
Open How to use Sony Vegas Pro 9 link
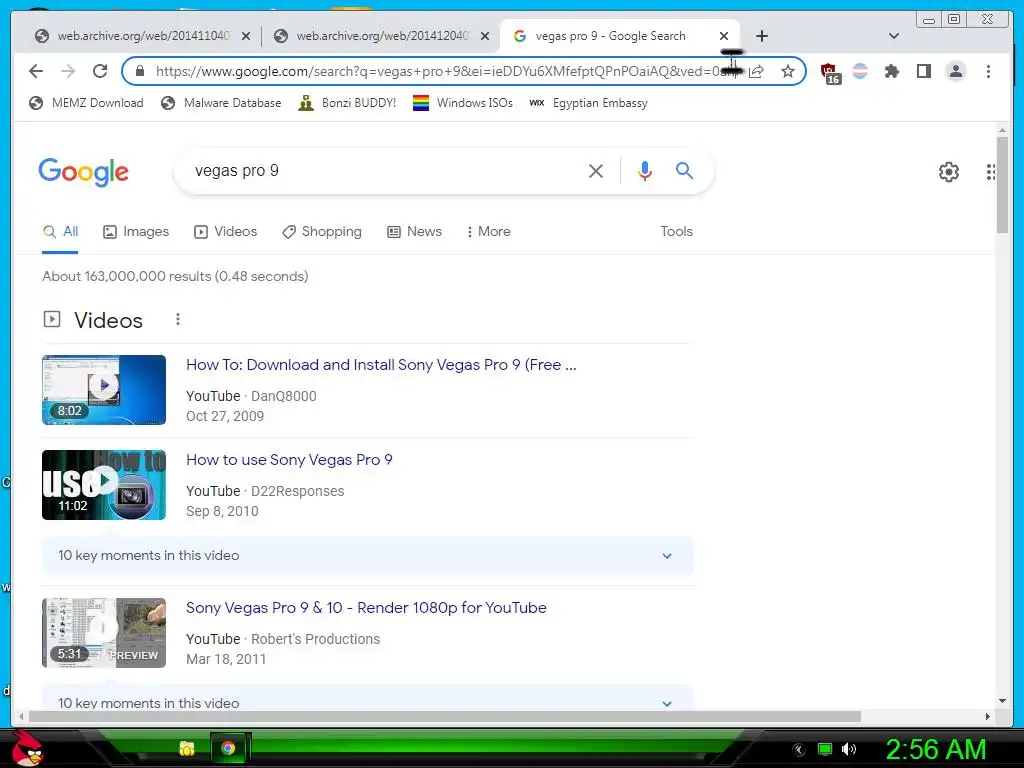(x=289, y=460)
